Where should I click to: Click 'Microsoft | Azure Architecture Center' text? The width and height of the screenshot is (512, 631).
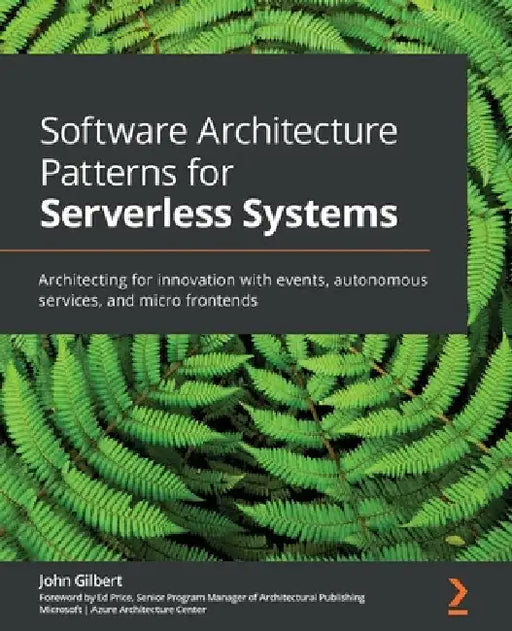(123, 610)
